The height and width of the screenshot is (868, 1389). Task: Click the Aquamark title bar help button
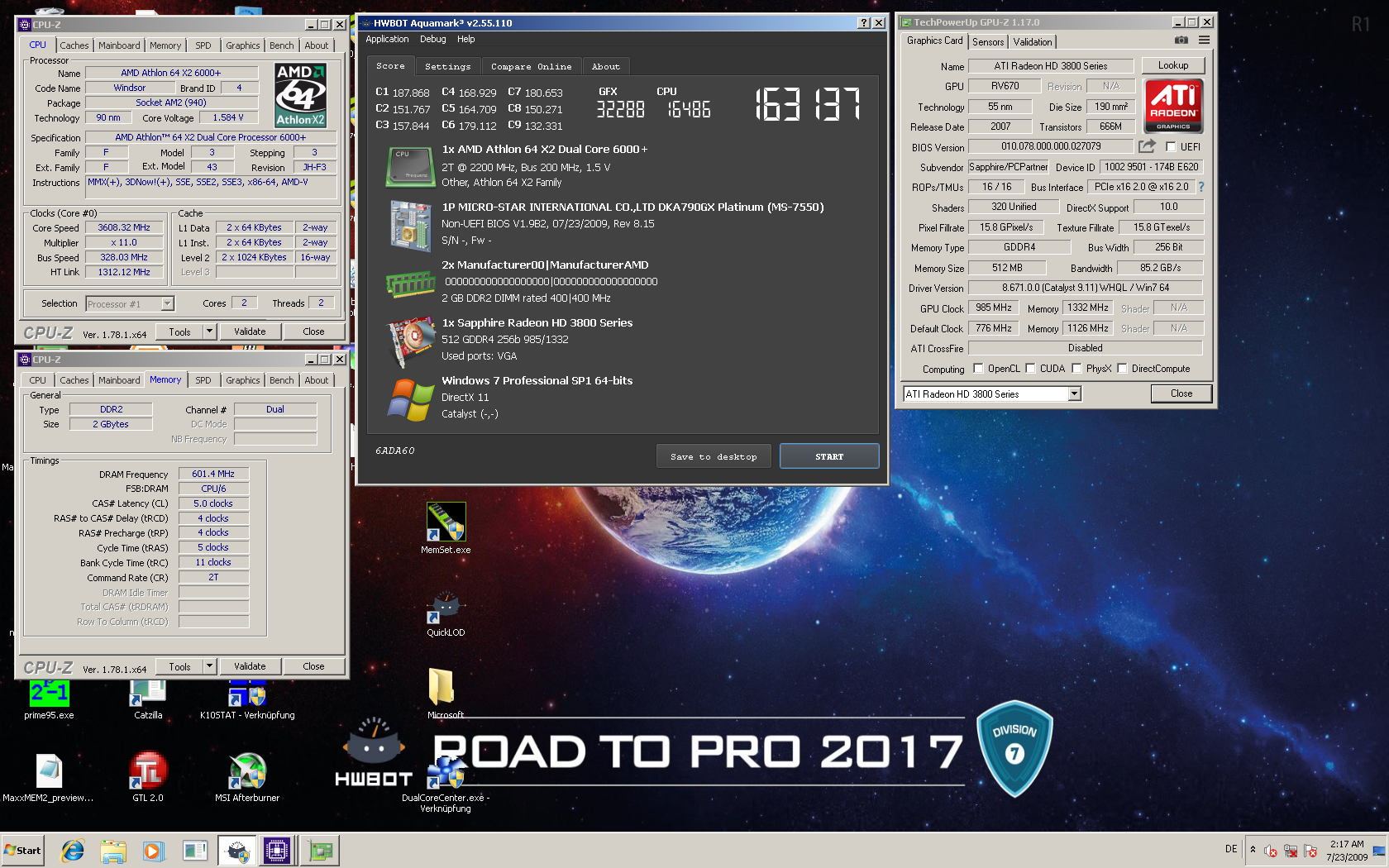(x=864, y=23)
